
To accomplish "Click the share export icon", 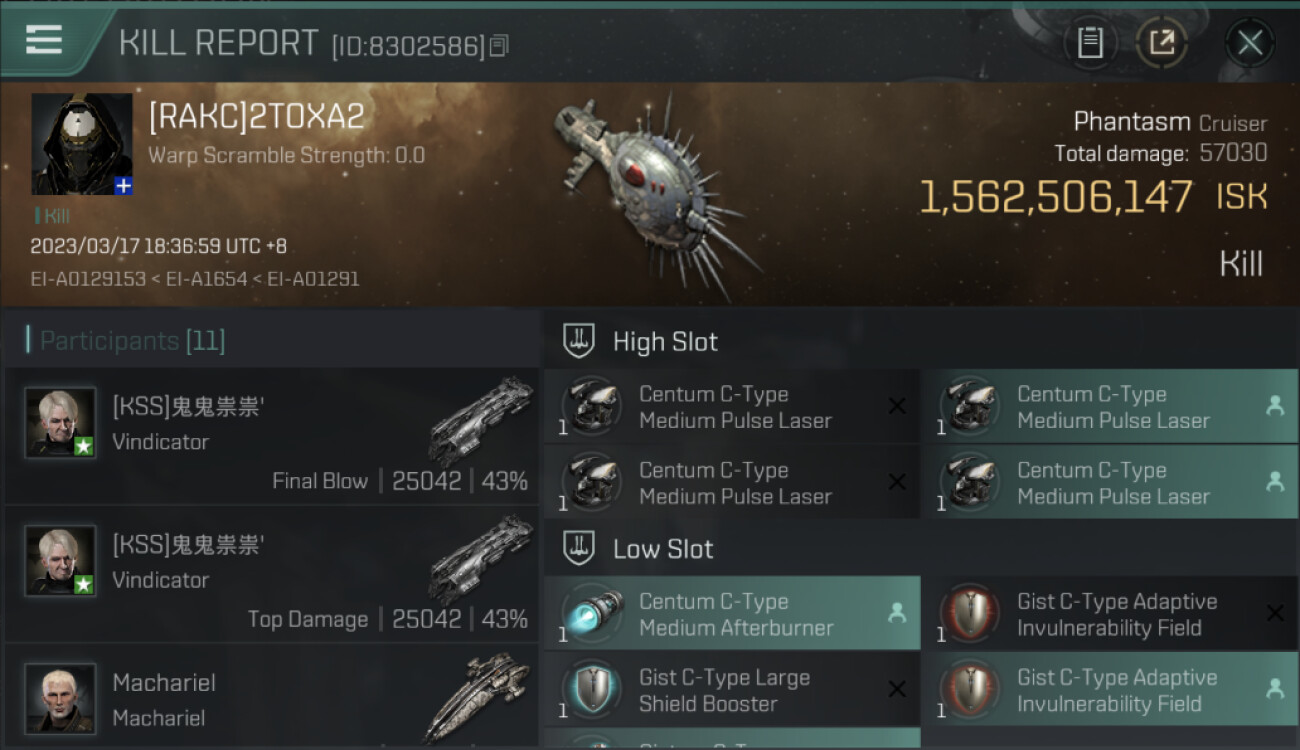I will 1161,43.
